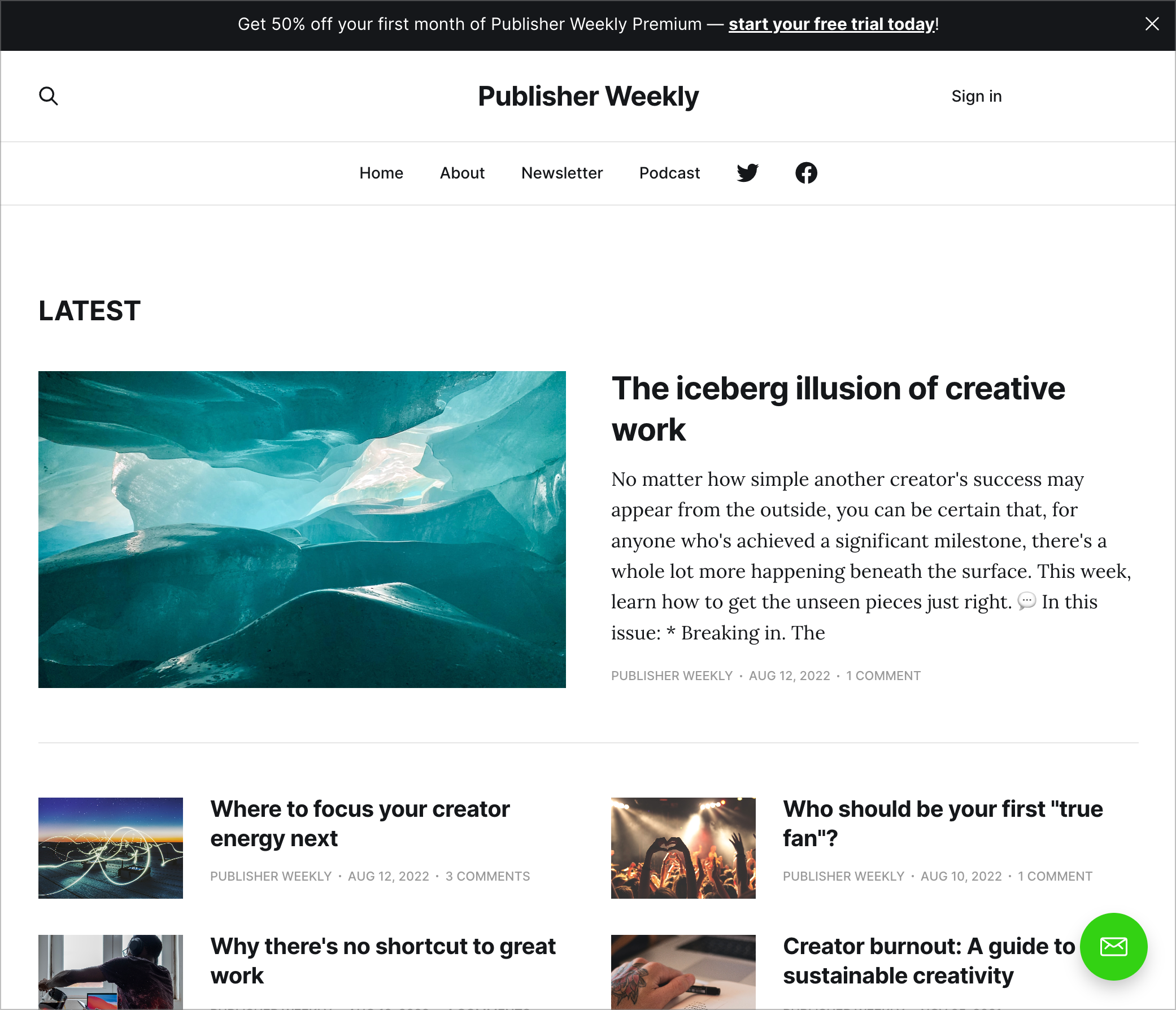1176x1010 pixels.
Task: Open "Who should be your first true fan" article
Action: point(943,824)
